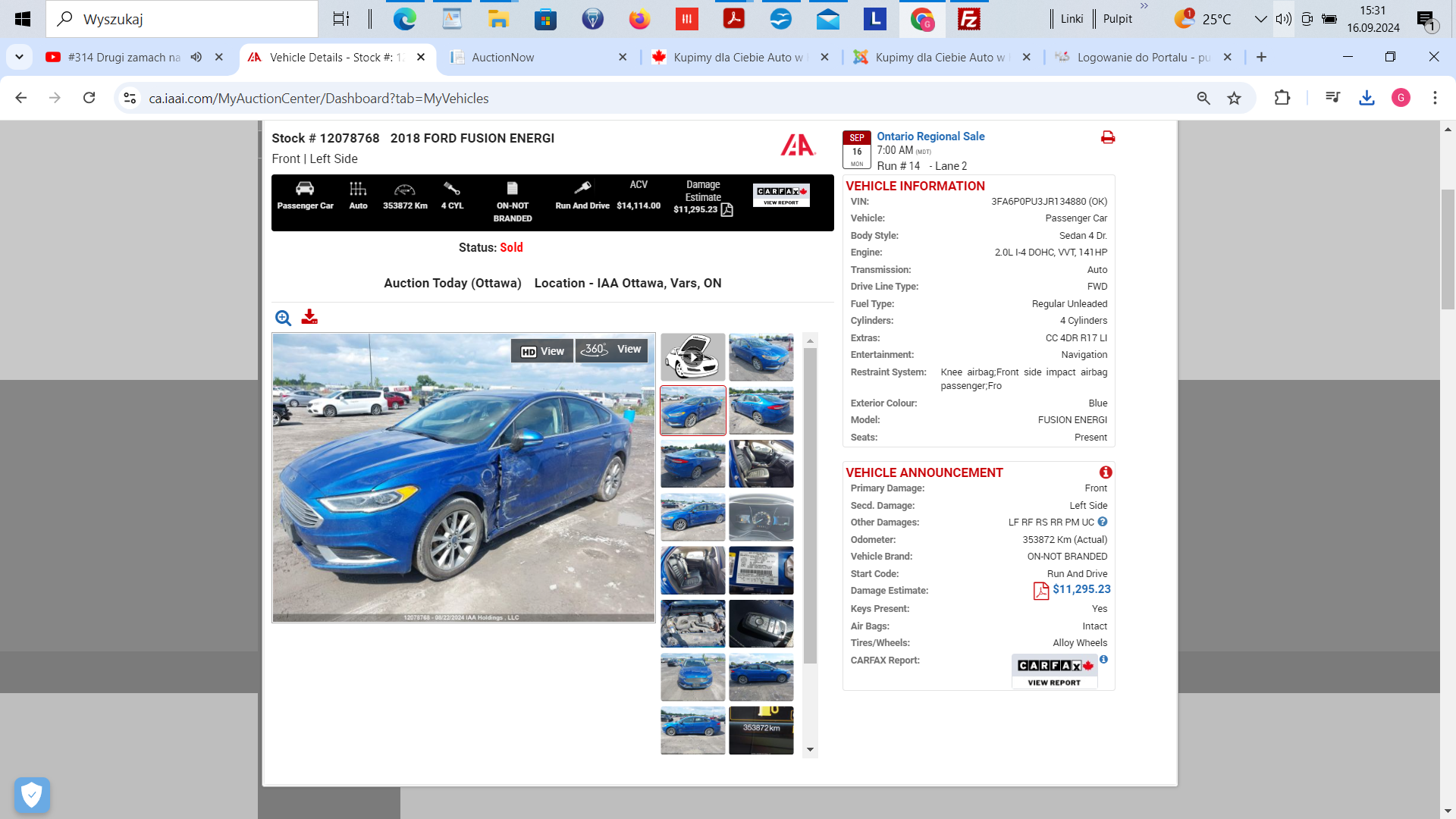Image resolution: width=1456 pixels, height=819 pixels.
Task: Open the CARFAX report in the black header
Action: click(781, 195)
